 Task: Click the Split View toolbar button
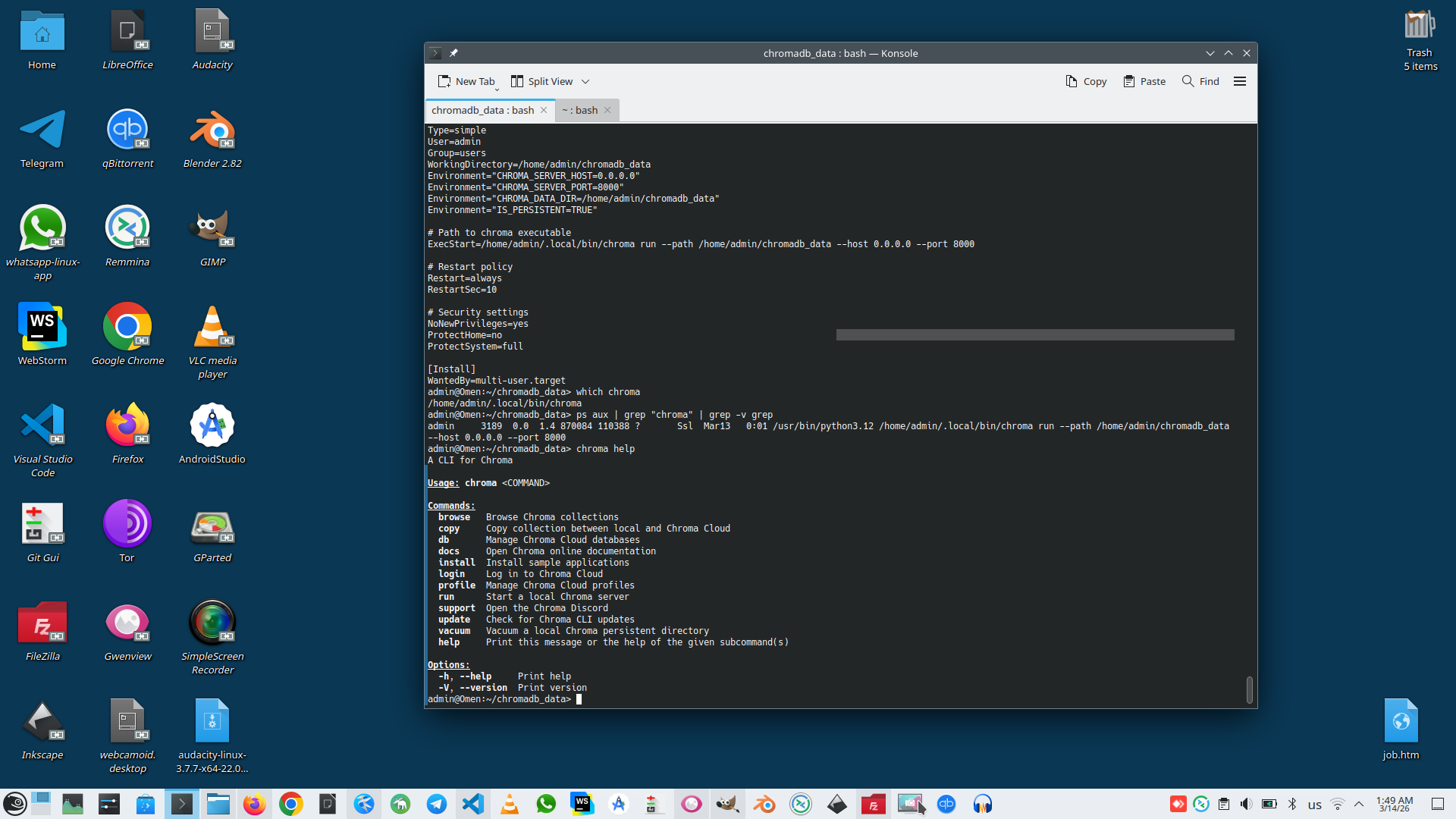click(541, 81)
